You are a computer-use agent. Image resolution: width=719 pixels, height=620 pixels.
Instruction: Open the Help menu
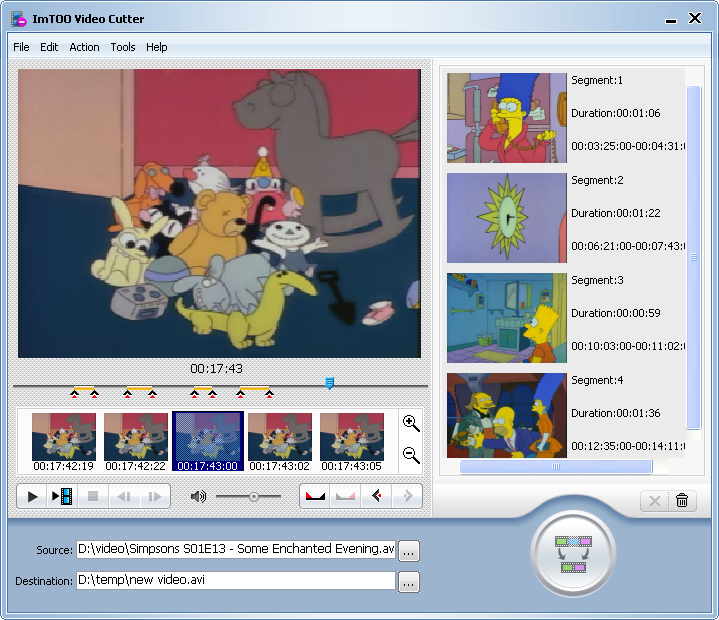[x=157, y=47]
